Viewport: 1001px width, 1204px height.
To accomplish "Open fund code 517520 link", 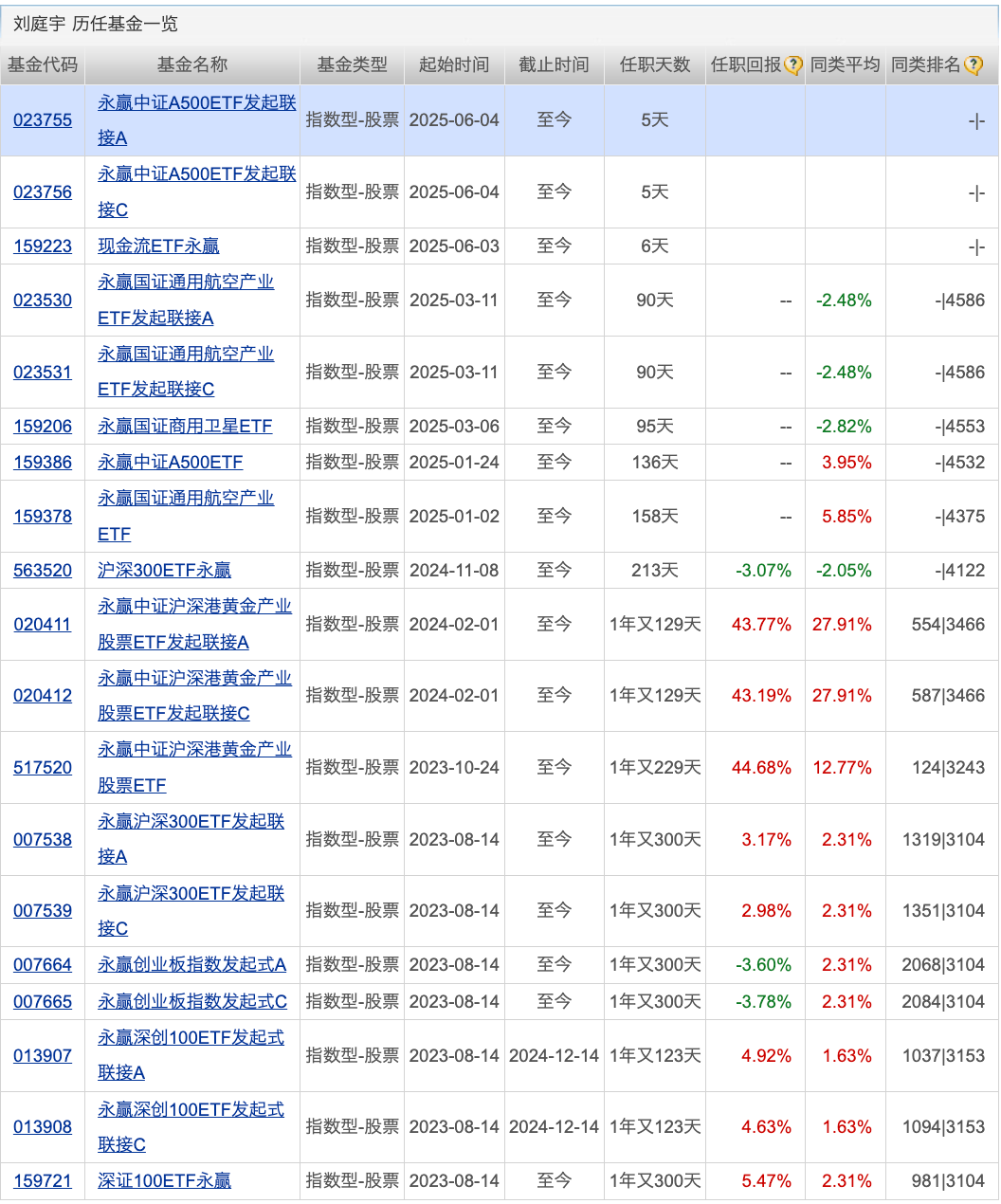I will pos(43,768).
